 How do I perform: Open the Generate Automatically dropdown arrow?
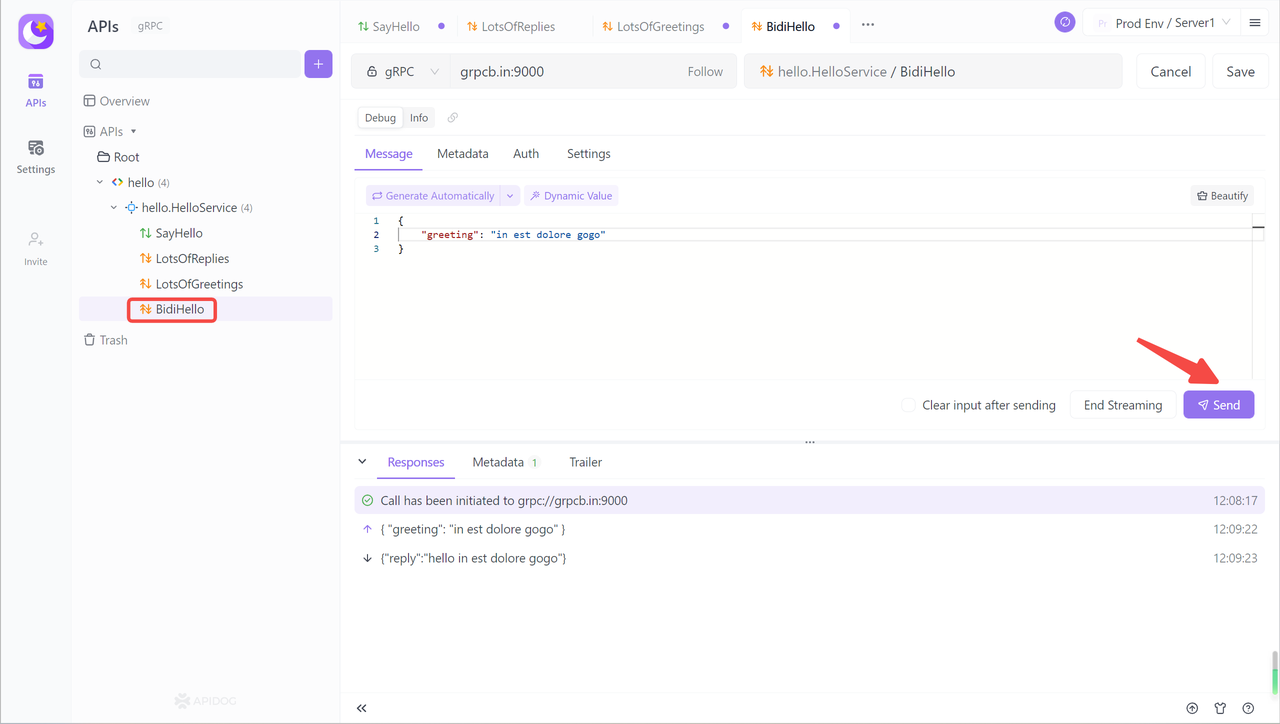(510, 196)
